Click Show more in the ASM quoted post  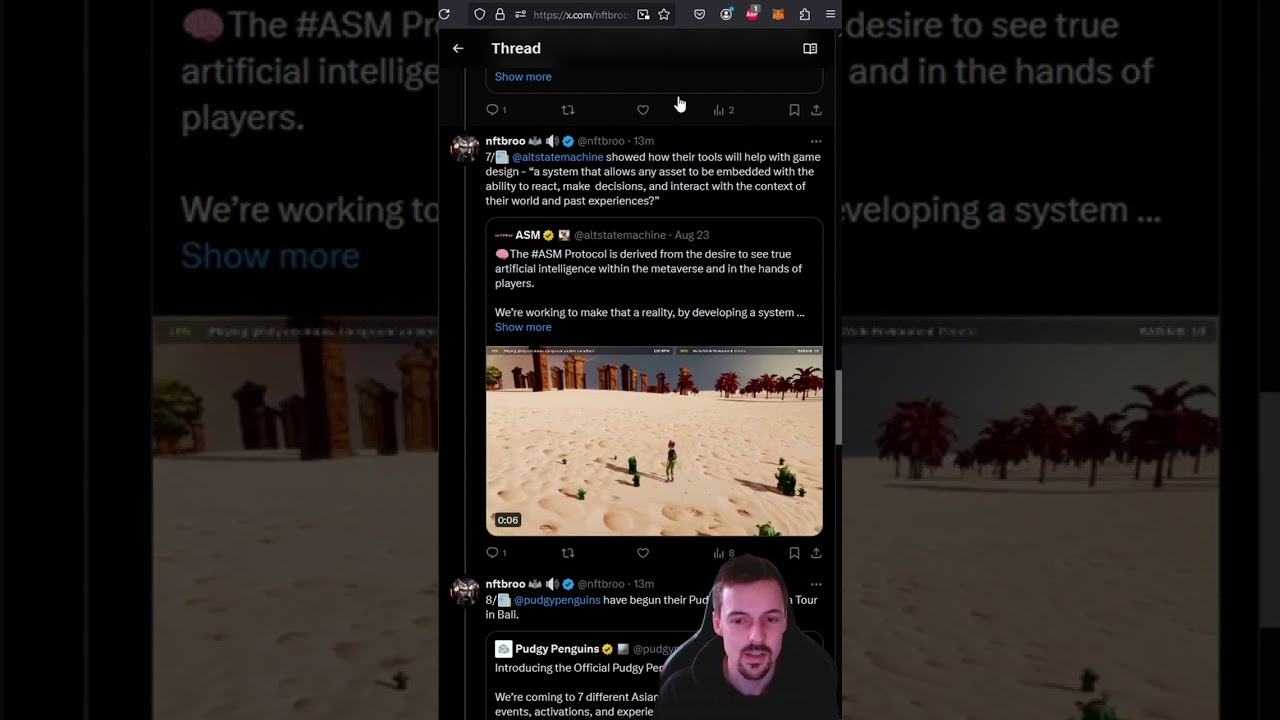523,327
